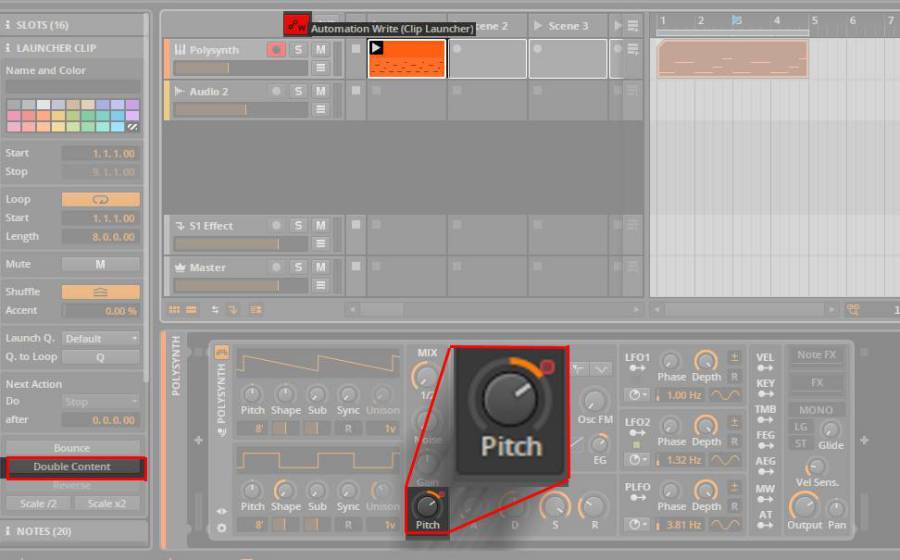The height and width of the screenshot is (560, 900).
Task: Toggle the clip Loop button
Action: coord(100,199)
